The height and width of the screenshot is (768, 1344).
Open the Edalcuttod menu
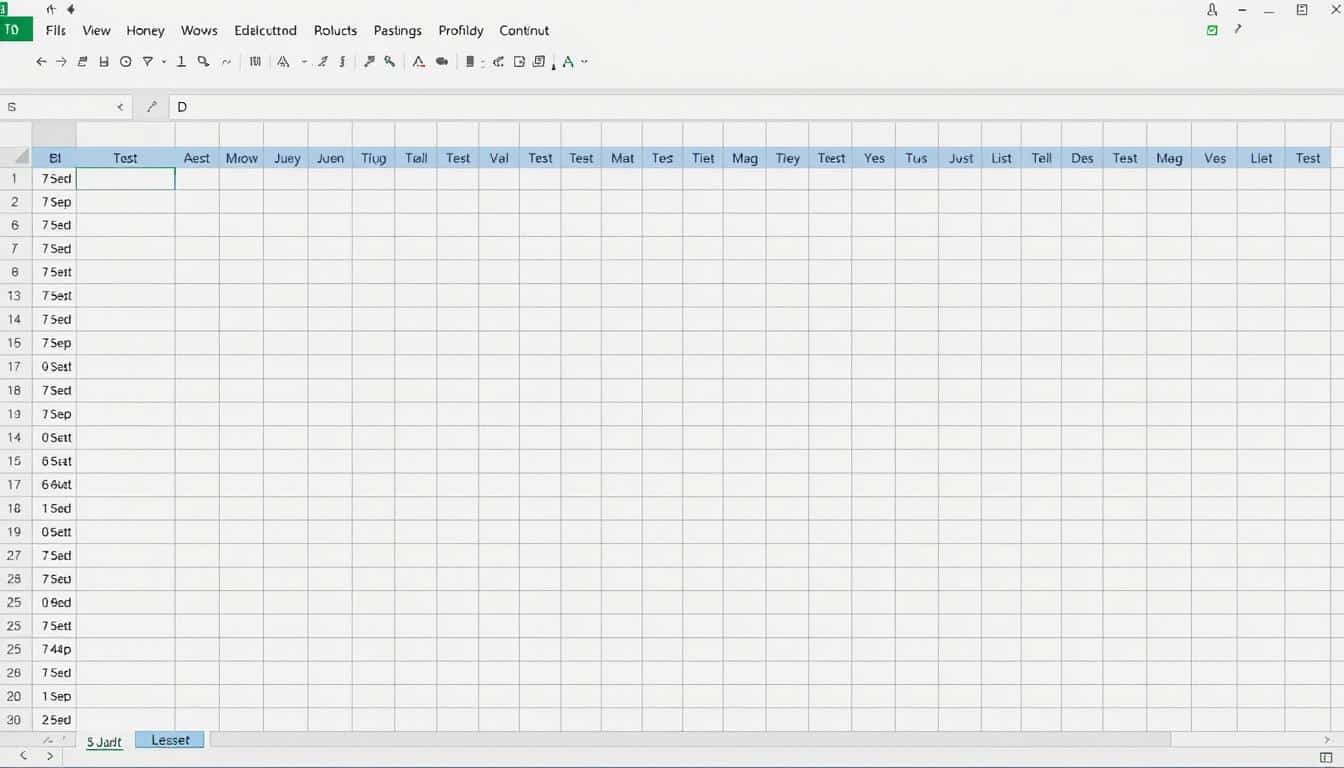pyautogui.click(x=266, y=31)
